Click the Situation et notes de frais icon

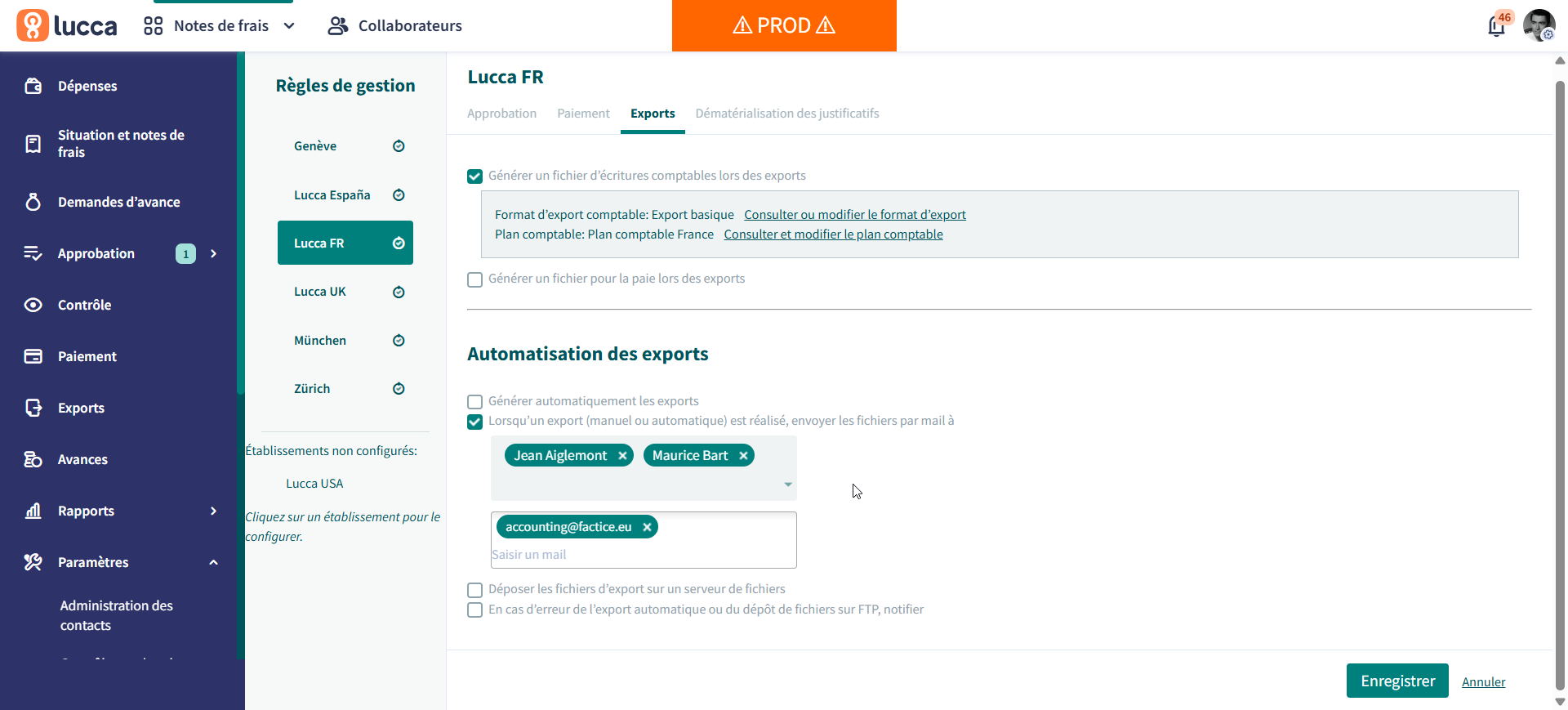pos(33,144)
